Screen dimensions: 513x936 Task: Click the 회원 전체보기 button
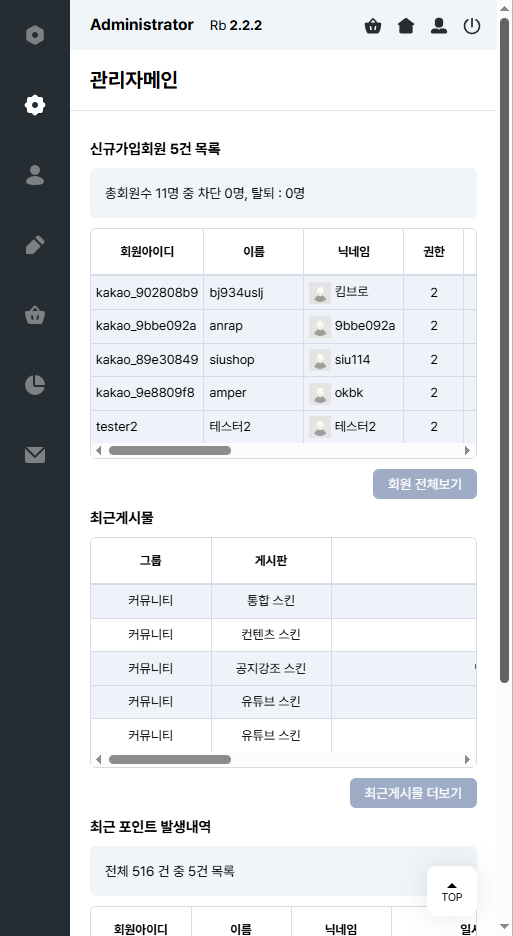425,484
